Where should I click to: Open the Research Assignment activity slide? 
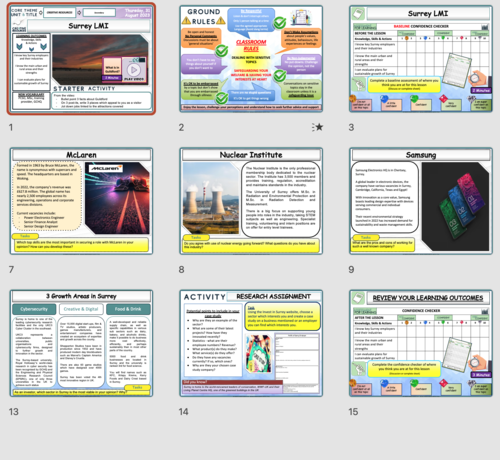coord(251,343)
